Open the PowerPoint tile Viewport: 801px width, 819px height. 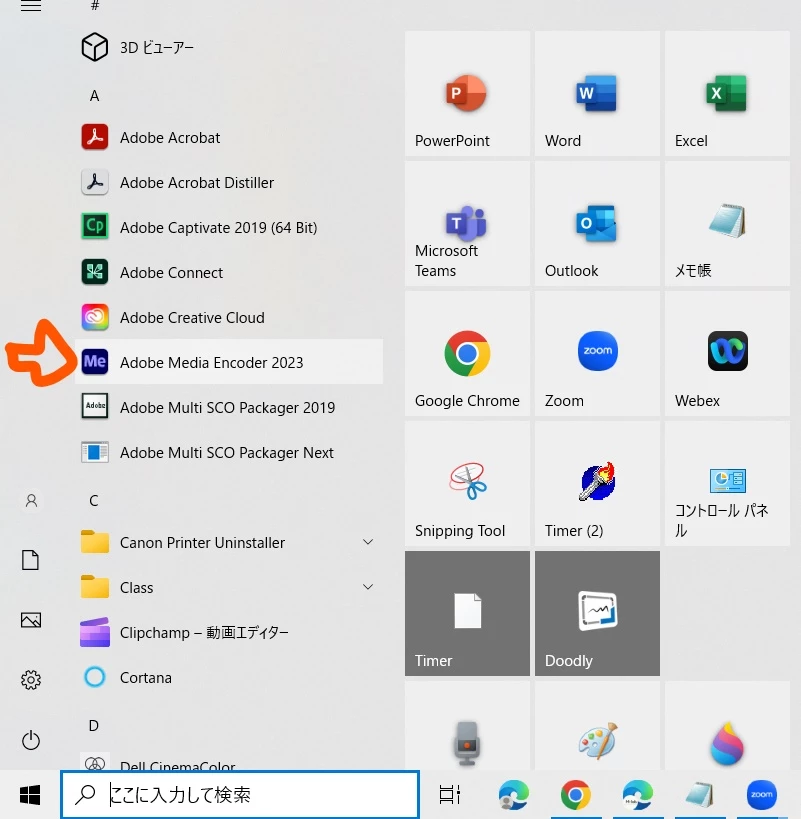[x=467, y=93]
